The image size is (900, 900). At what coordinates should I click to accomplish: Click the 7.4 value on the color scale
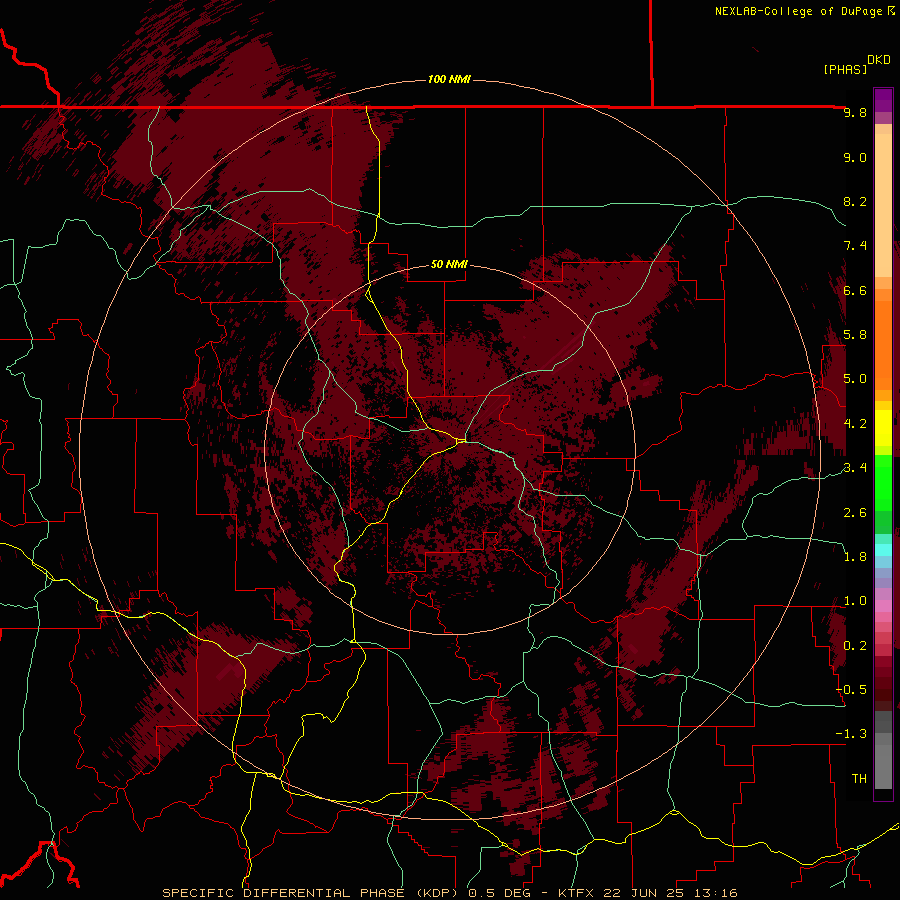855,246
